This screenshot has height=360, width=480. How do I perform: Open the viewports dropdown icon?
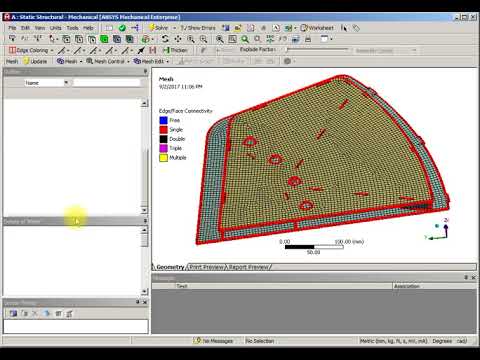pos(326,39)
